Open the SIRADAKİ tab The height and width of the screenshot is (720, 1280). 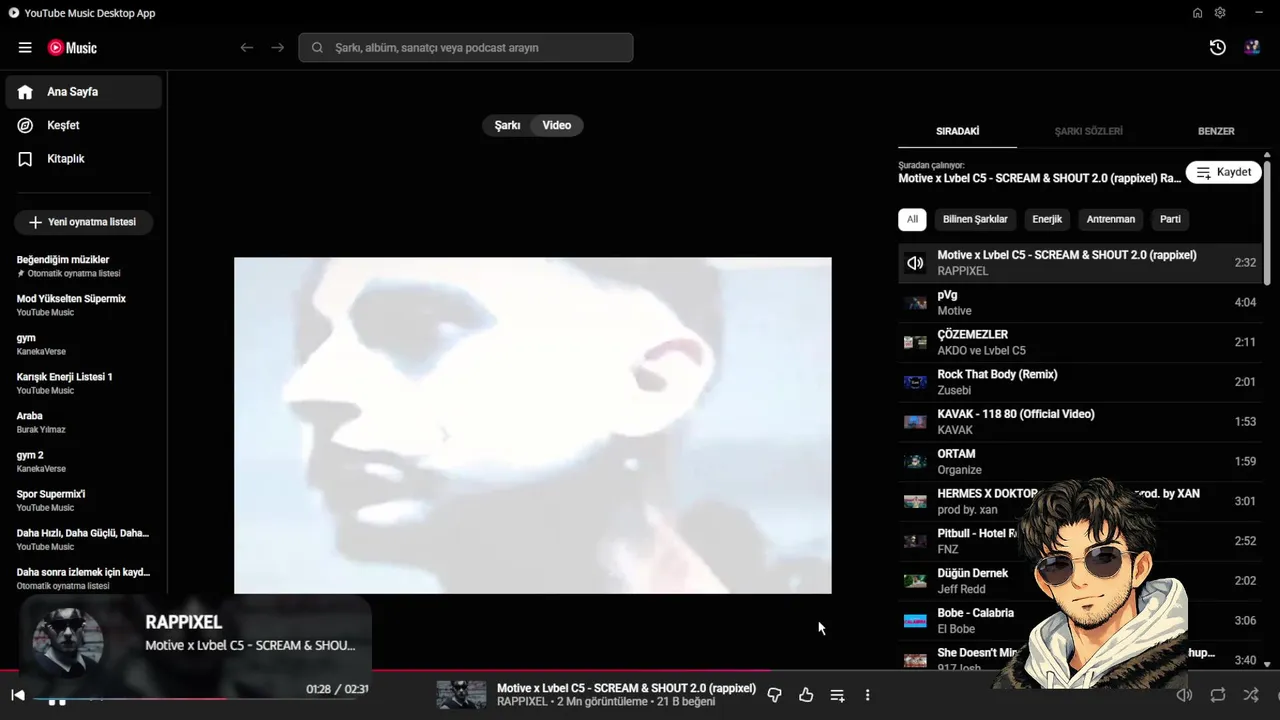(x=957, y=131)
